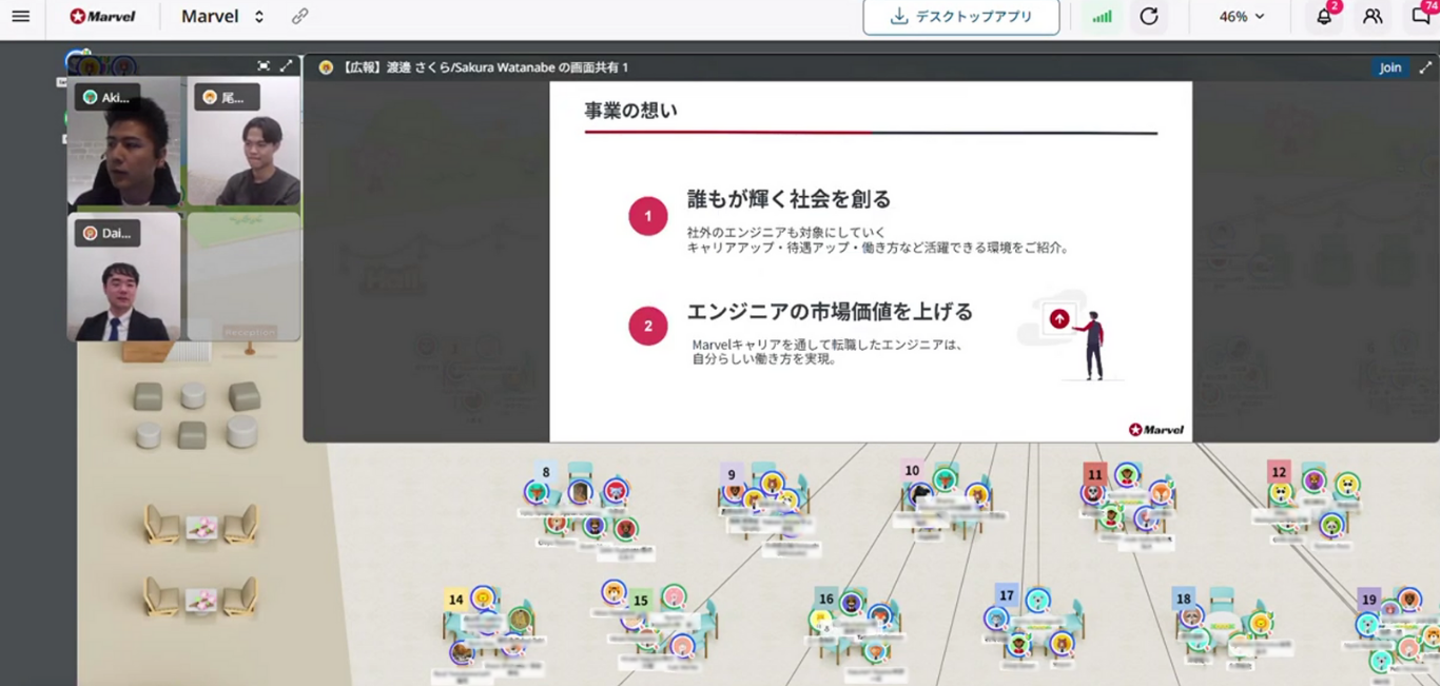This screenshot has width=1440, height=686.
Task: Select the Aki... video tile
Action: [124, 142]
